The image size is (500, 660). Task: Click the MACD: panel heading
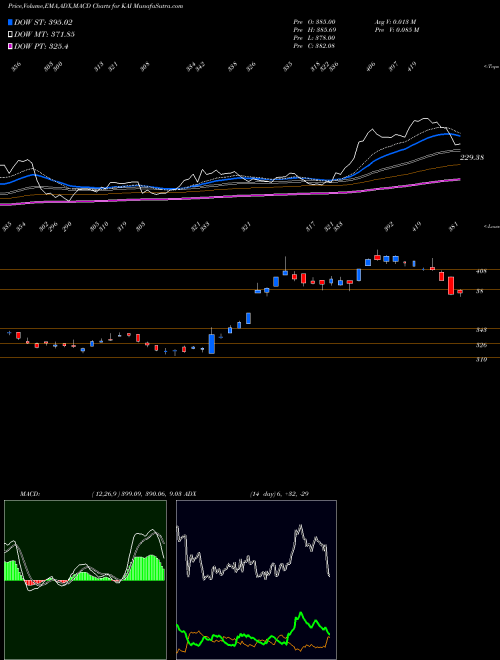click(x=30, y=494)
